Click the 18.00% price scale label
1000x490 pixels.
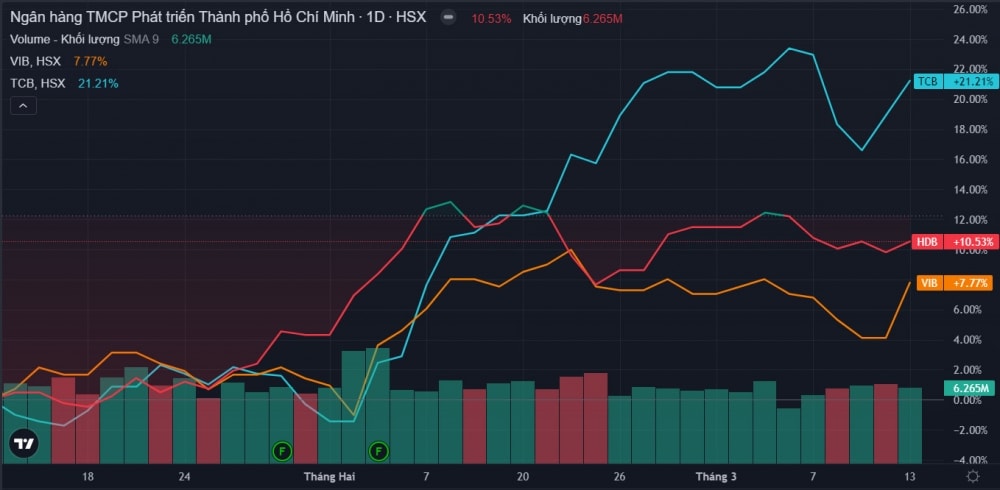click(x=970, y=130)
